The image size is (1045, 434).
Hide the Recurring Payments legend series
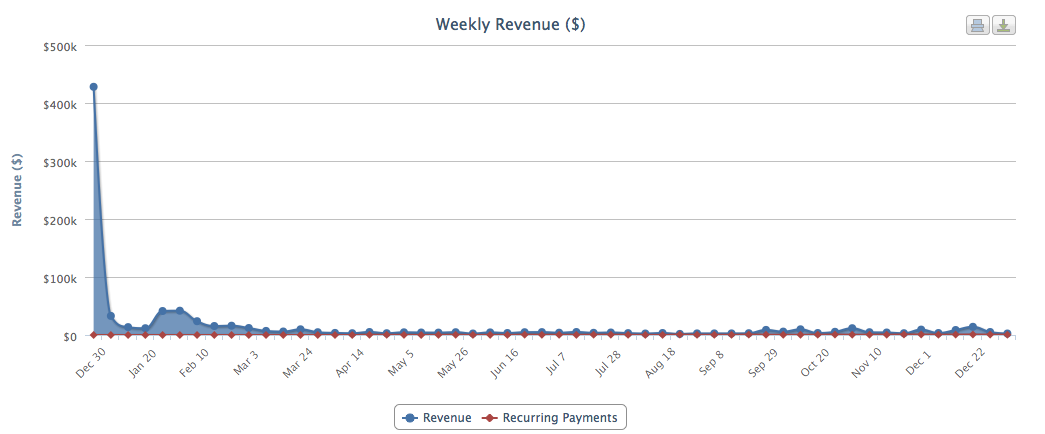[550, 417]
